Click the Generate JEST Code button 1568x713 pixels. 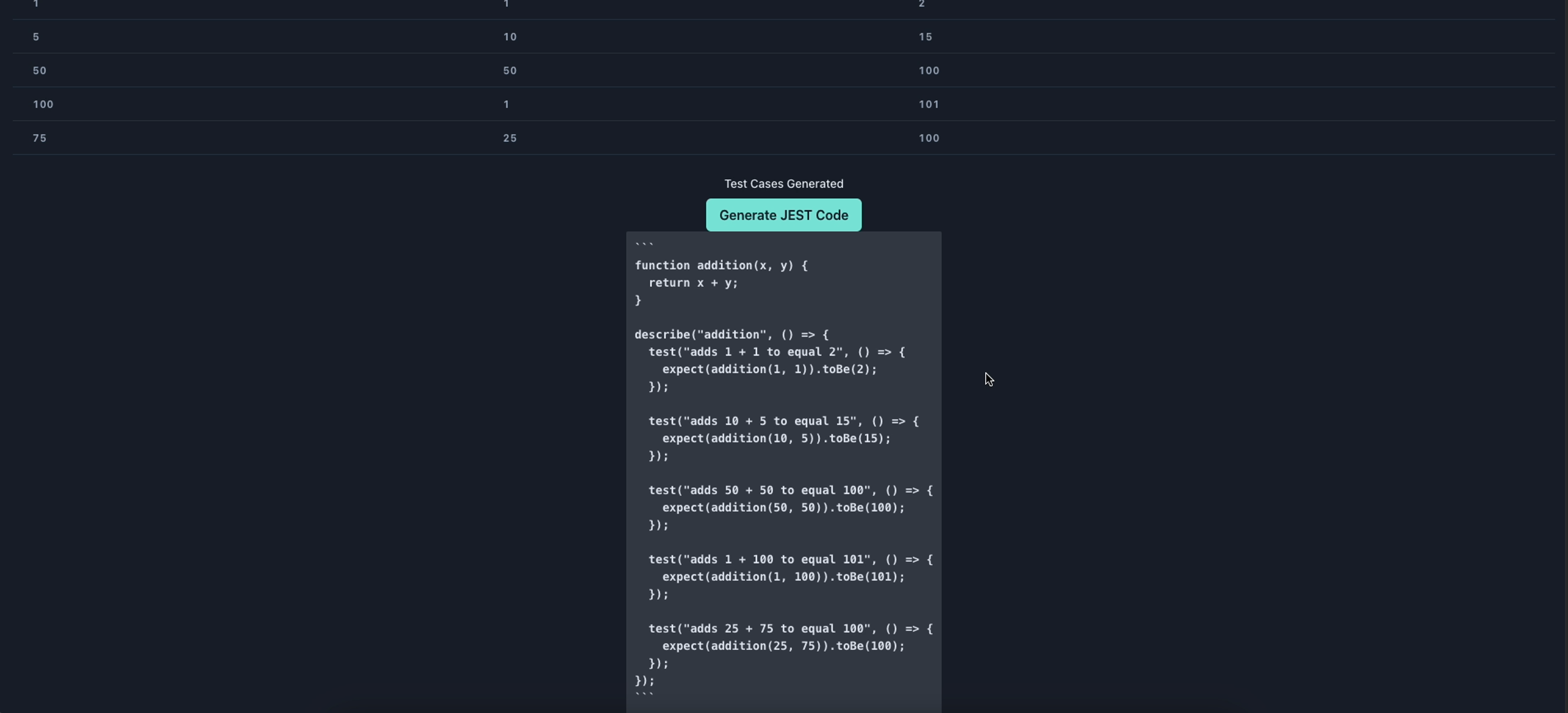coord(784,215)
